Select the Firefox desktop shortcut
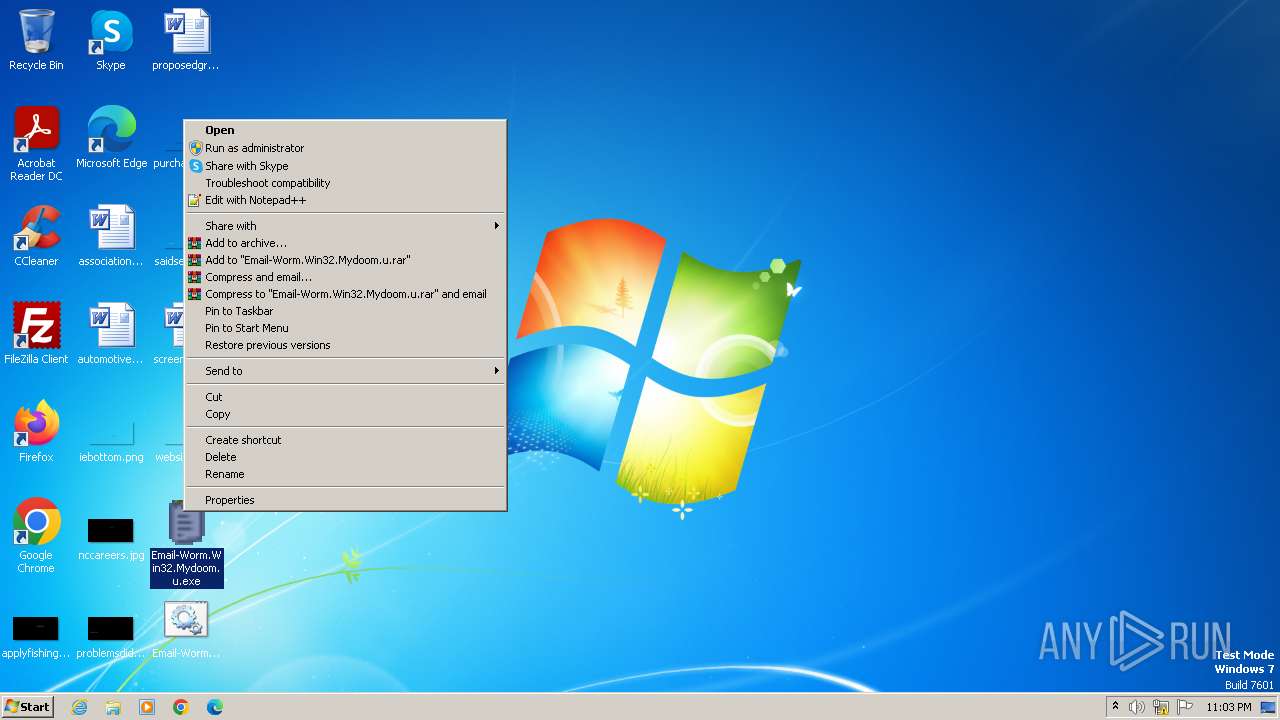This screenshot has width=1280, height=720. pyautogui.click(x=36, y=432)
